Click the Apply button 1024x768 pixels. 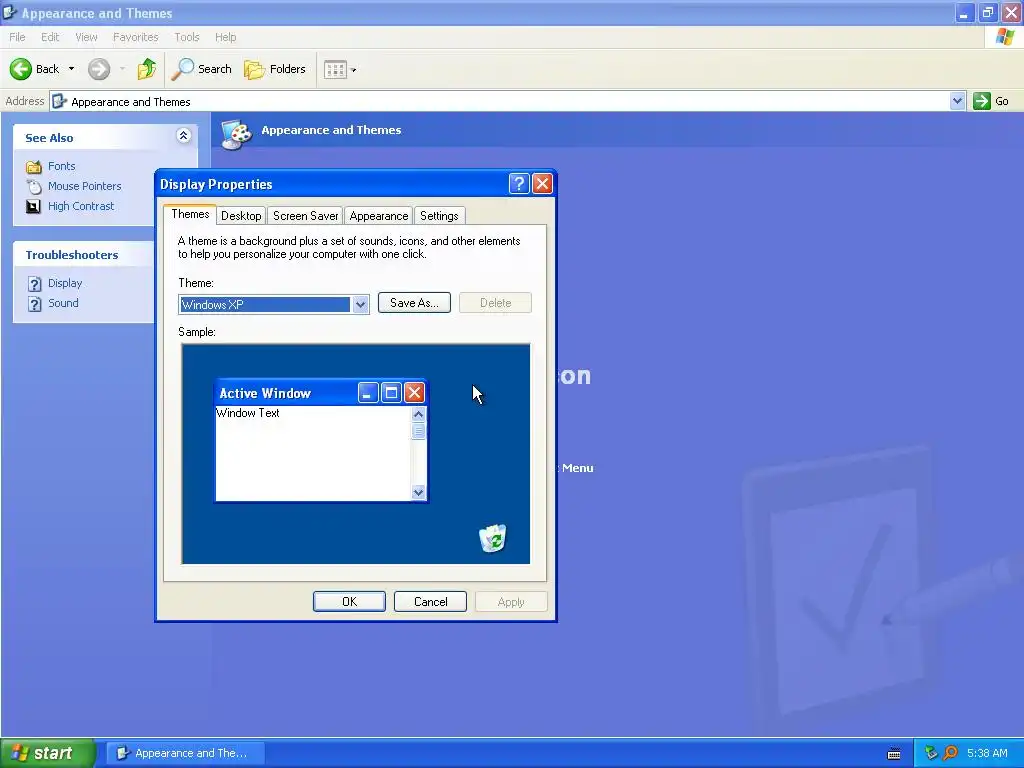click(511, 601)
